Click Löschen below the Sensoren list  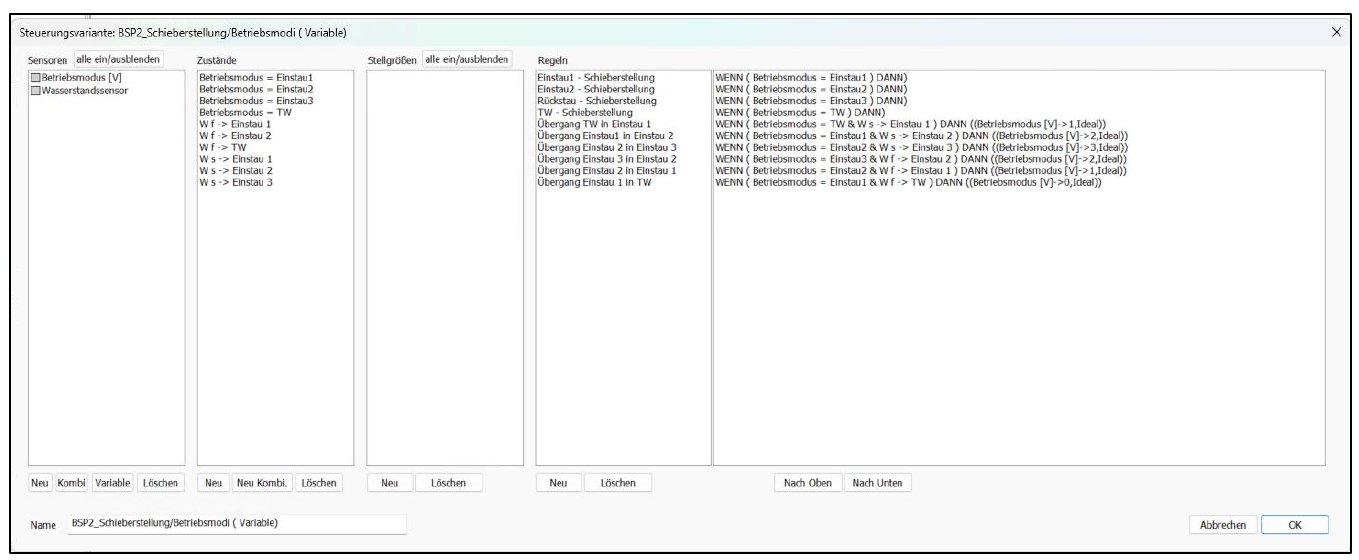point(161,483)
